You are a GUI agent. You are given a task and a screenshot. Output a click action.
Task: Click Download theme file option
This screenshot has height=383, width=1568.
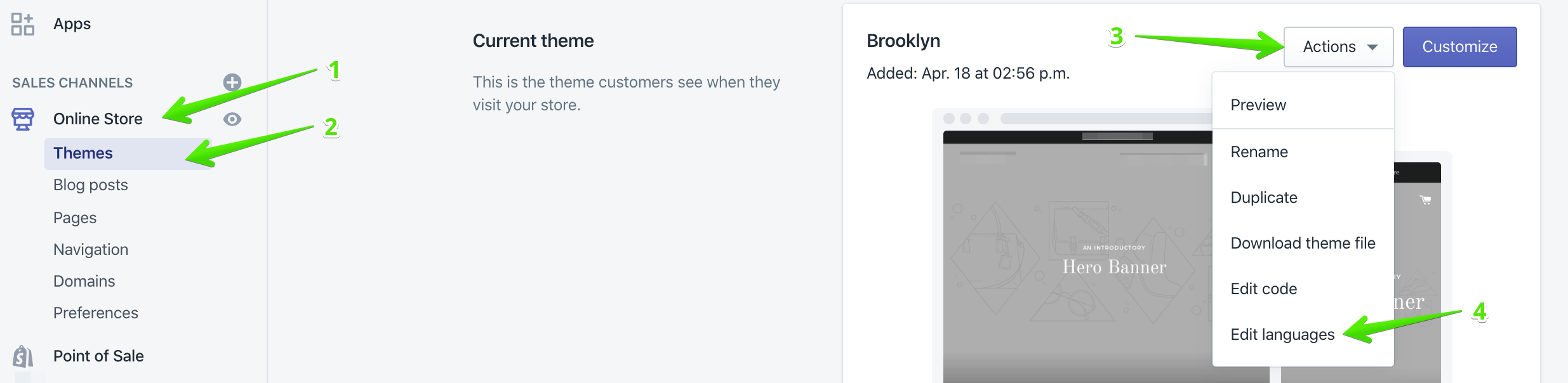coord(1303,243)
